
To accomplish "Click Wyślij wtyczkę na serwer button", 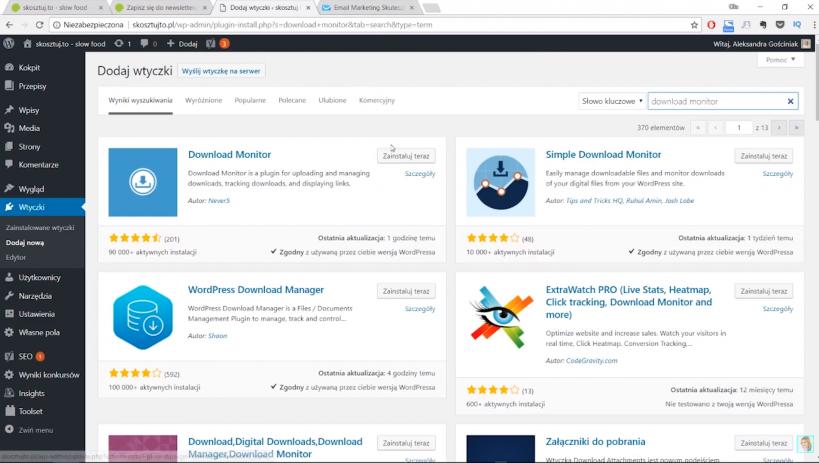I will 221,71.
